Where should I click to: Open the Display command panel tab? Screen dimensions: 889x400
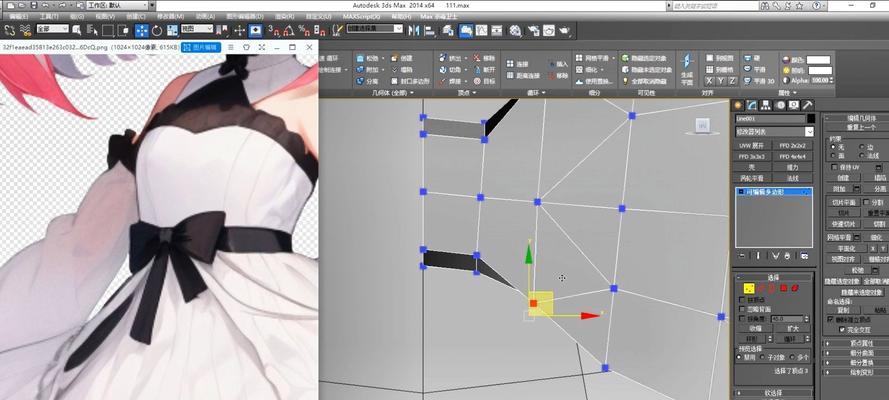pos(794,105)
